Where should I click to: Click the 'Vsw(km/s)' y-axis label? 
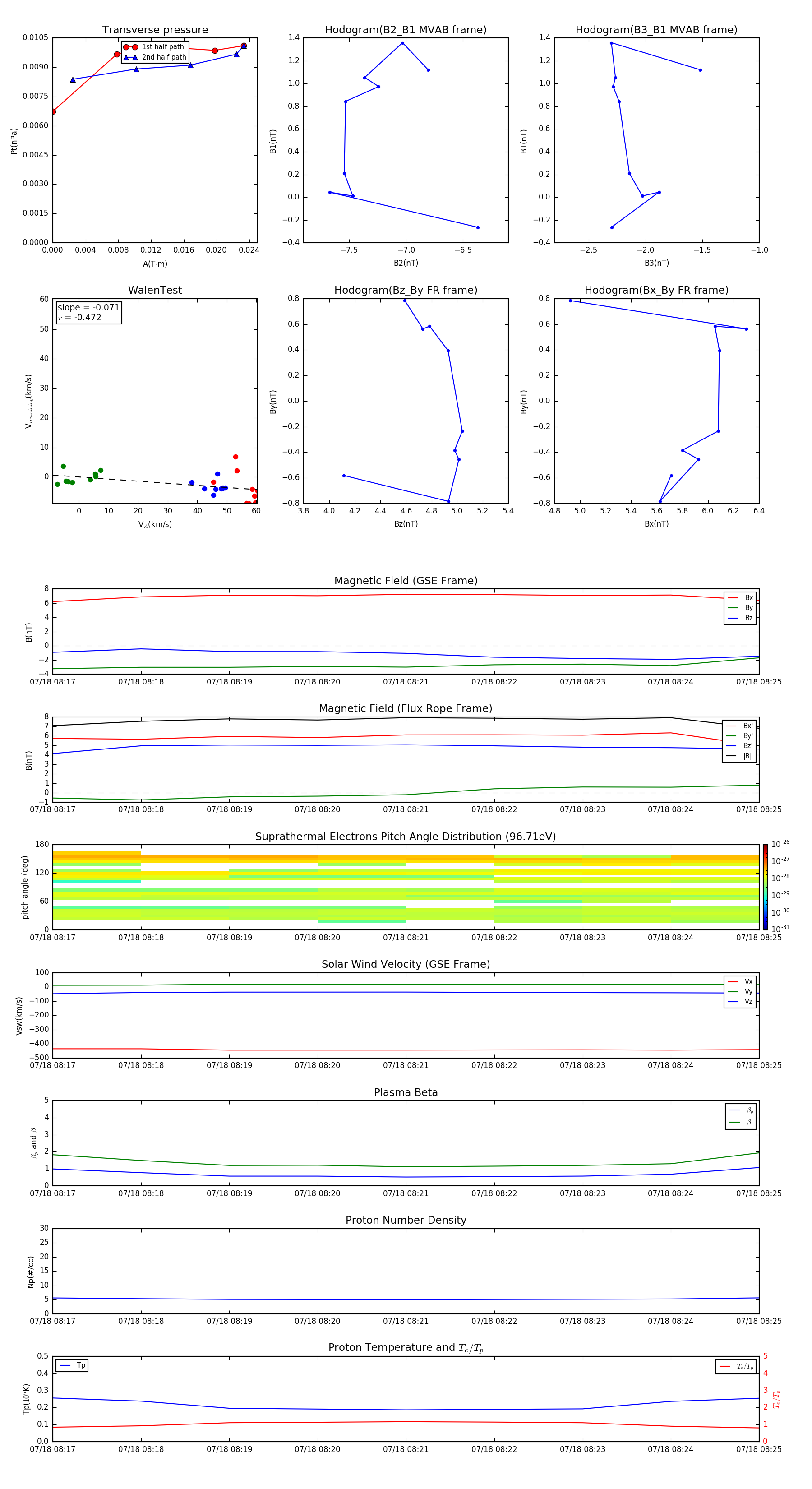[19, 1015]
